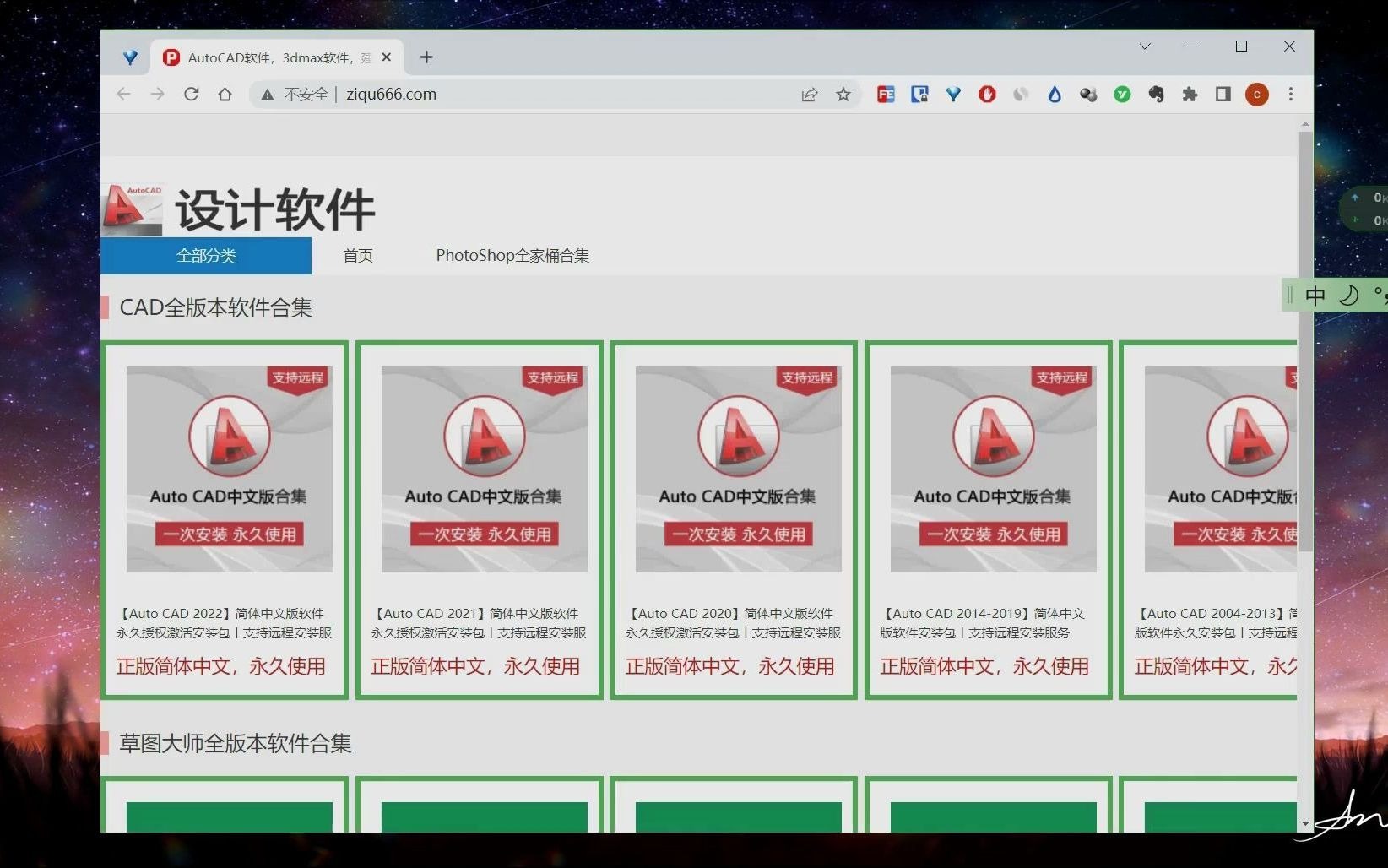Viewport: 1388px width, 868px height.
Task: Toggle the browser side panel icon
Action: point(1223,95)
